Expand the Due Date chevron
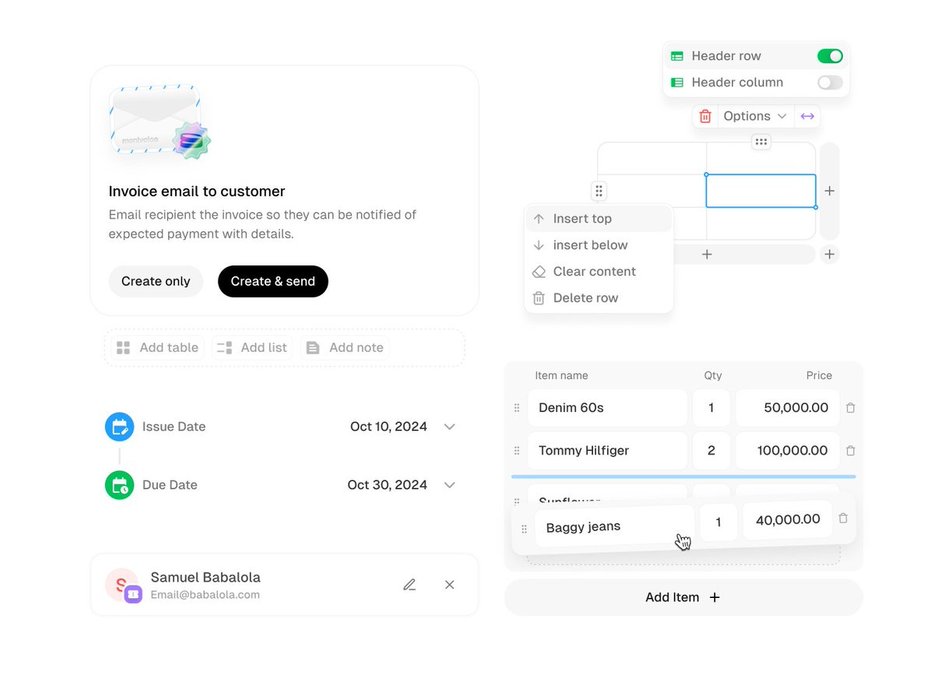 coord(450,485)
